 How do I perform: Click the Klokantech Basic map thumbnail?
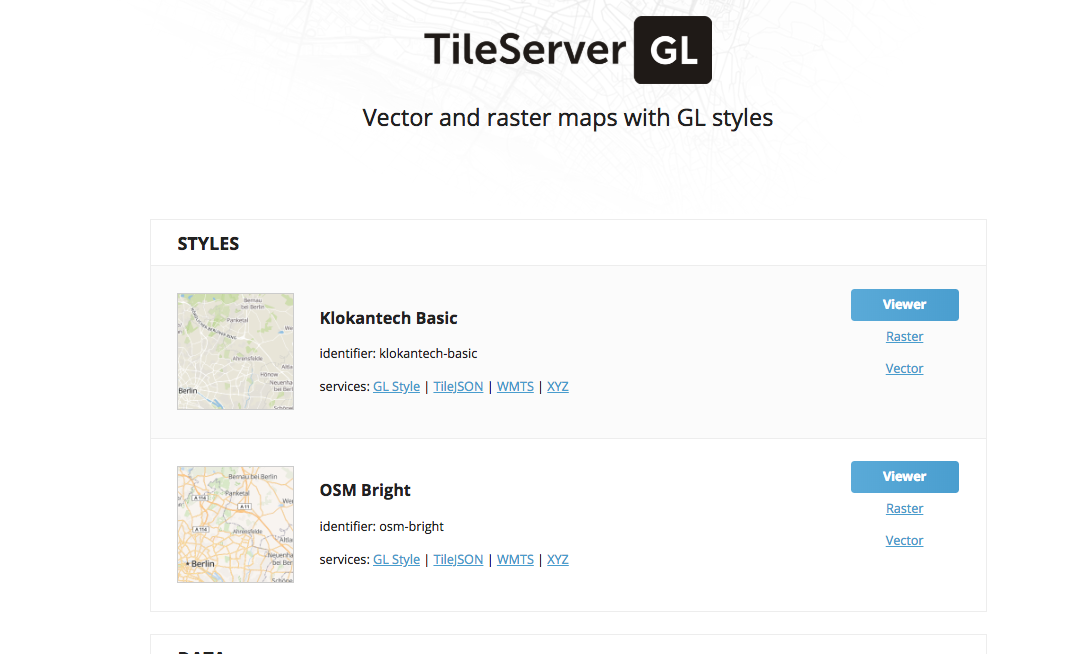coord(235,351)
